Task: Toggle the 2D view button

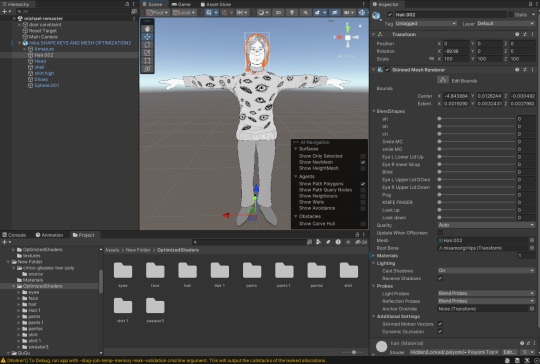Action: 278,12
